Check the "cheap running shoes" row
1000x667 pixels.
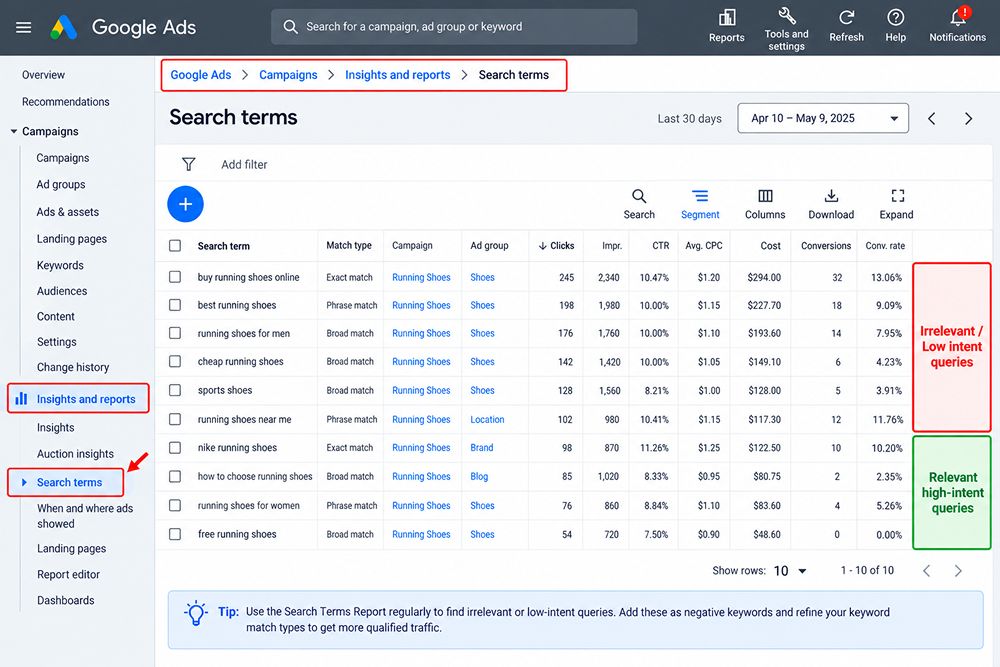pyautogui.click(x=175, y=361)
